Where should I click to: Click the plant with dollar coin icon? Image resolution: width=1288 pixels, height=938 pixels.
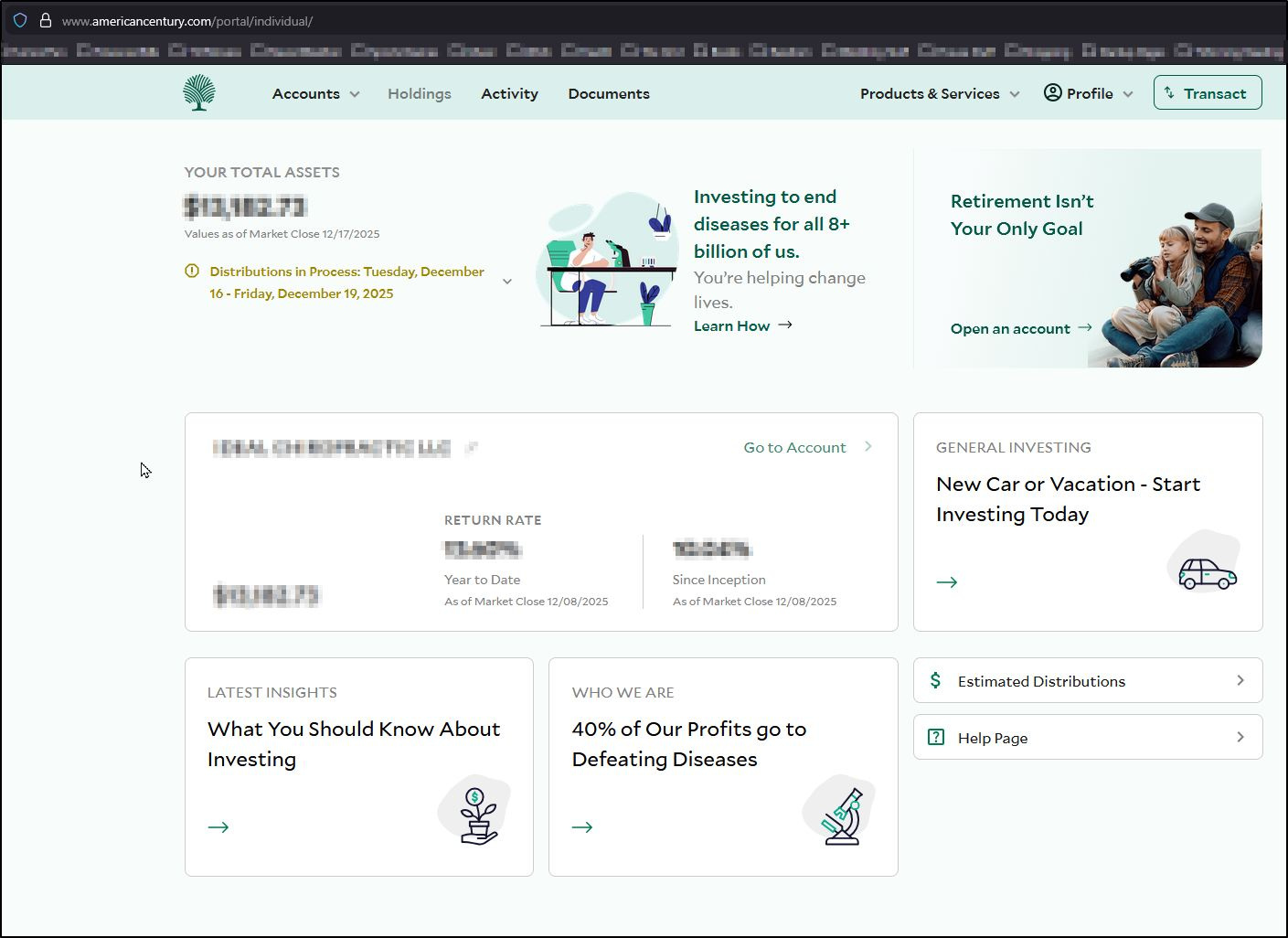click(476, 812)
